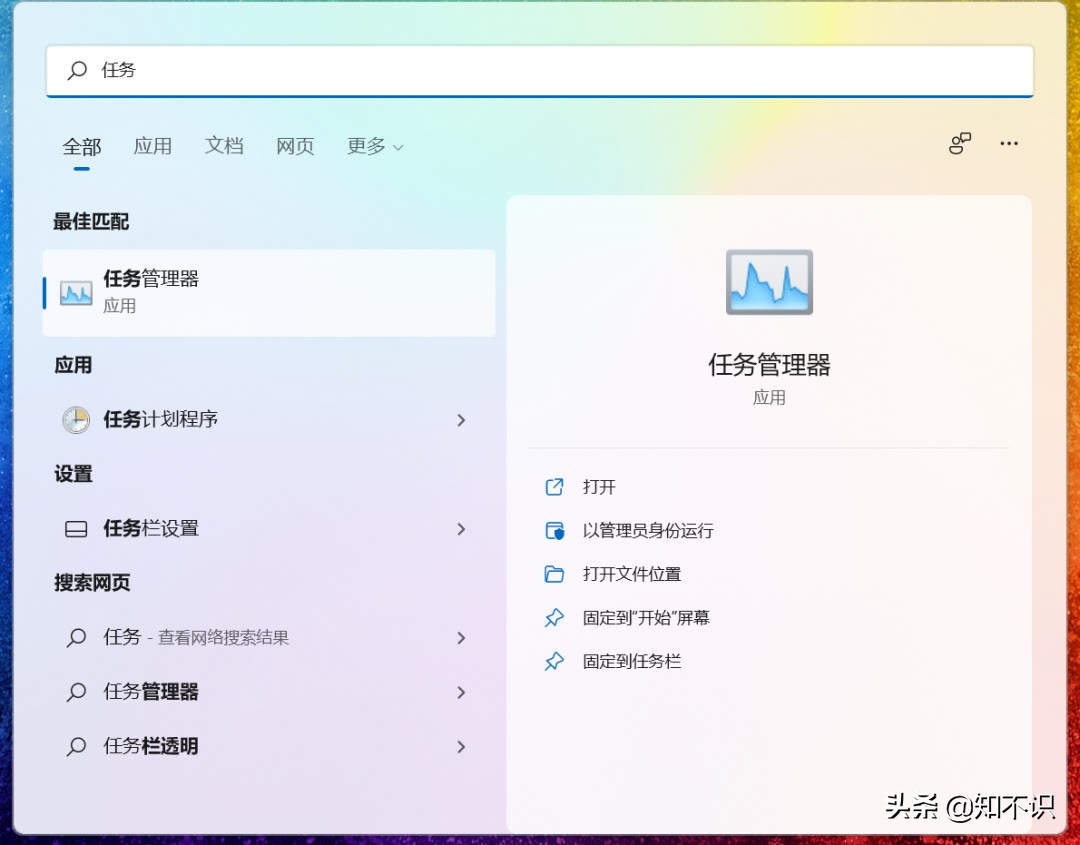Run Task Manager as administrator
1080x845 pixels.
pyautogui.click(x=648, y=531)
